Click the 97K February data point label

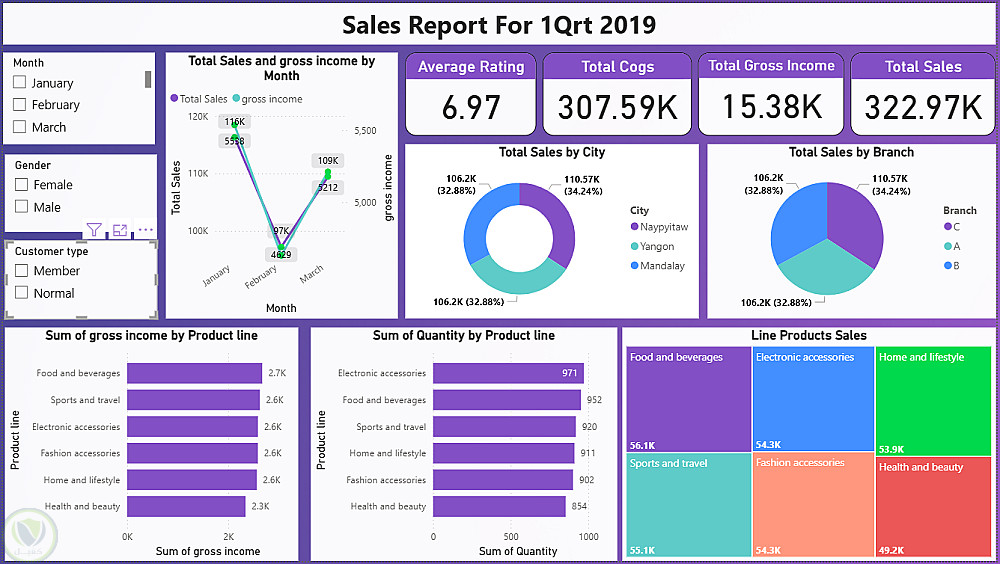281,230
